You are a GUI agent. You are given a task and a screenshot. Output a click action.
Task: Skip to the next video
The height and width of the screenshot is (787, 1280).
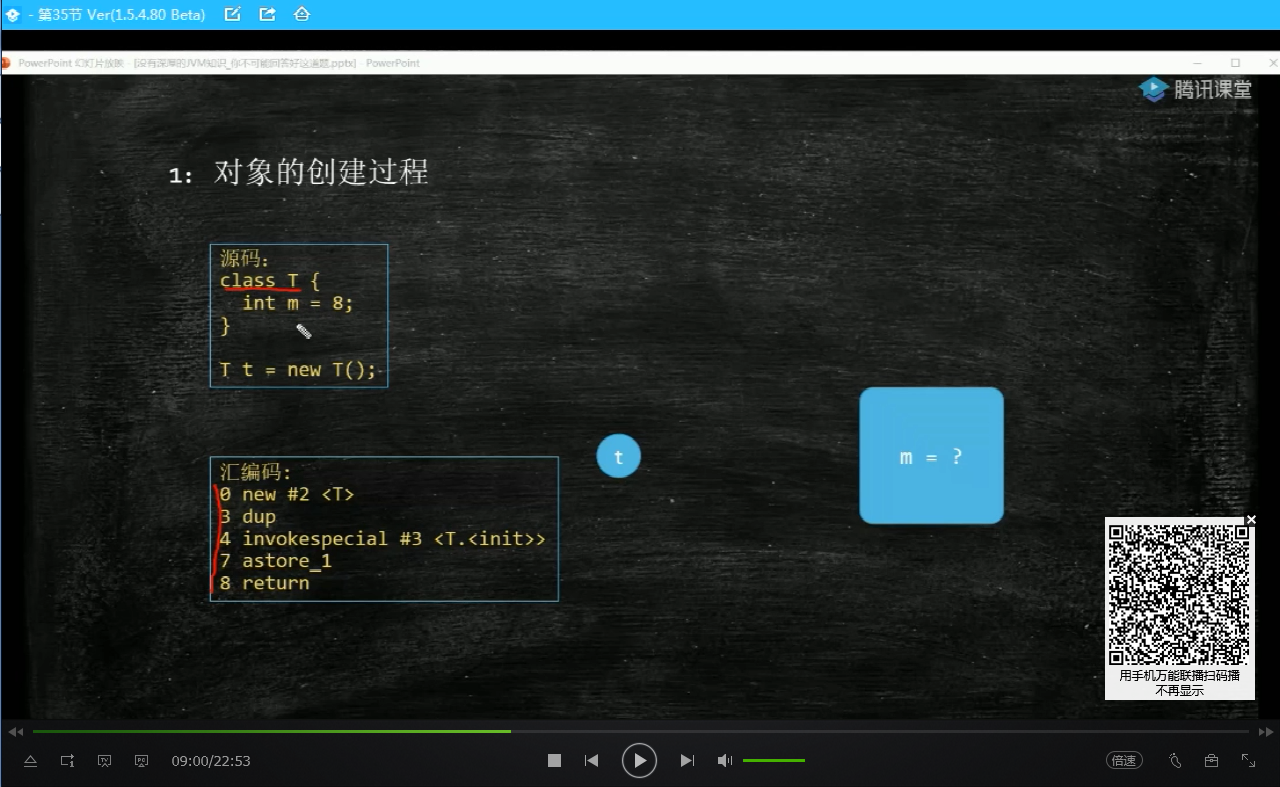[687, 761]
